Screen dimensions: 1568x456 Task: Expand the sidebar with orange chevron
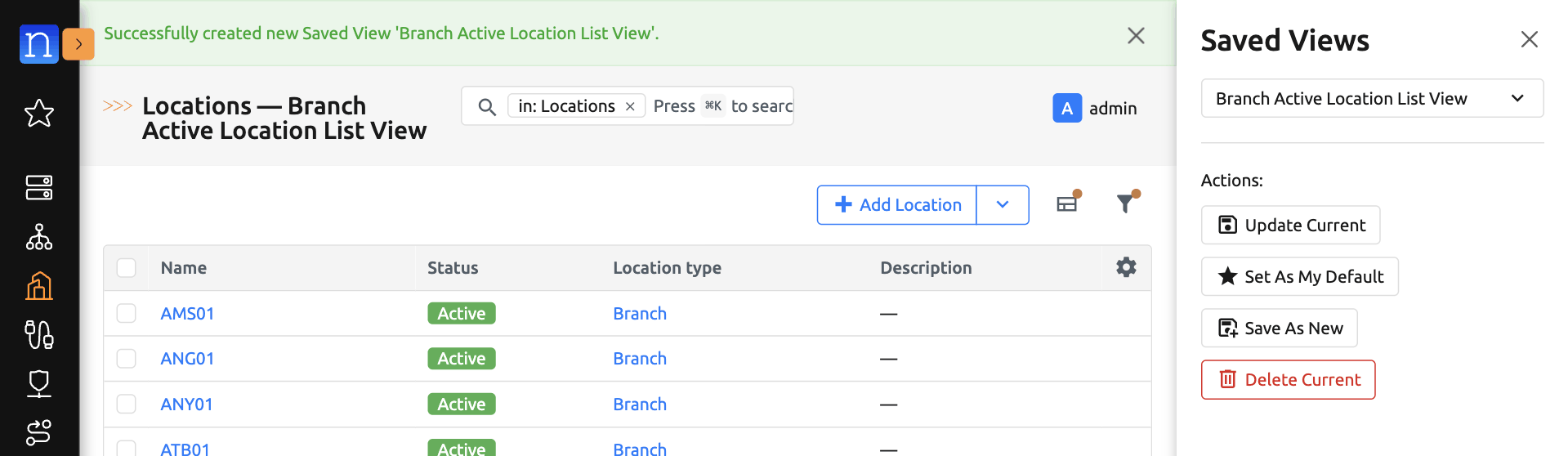coord(78,44)
